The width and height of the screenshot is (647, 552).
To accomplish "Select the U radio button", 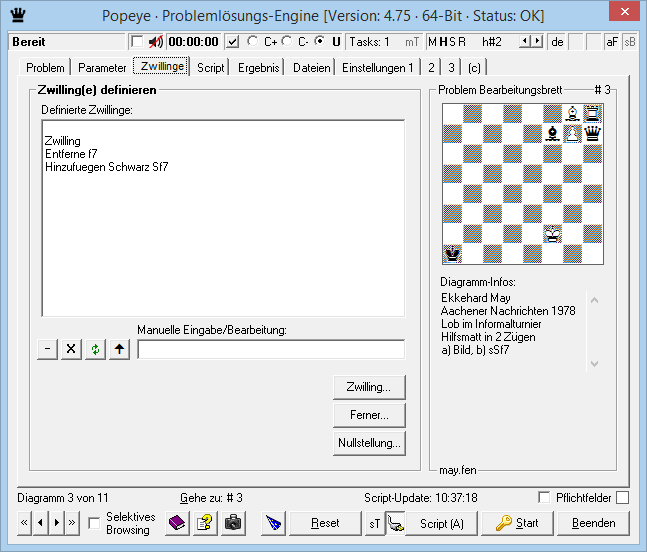I will coord(319,41).
